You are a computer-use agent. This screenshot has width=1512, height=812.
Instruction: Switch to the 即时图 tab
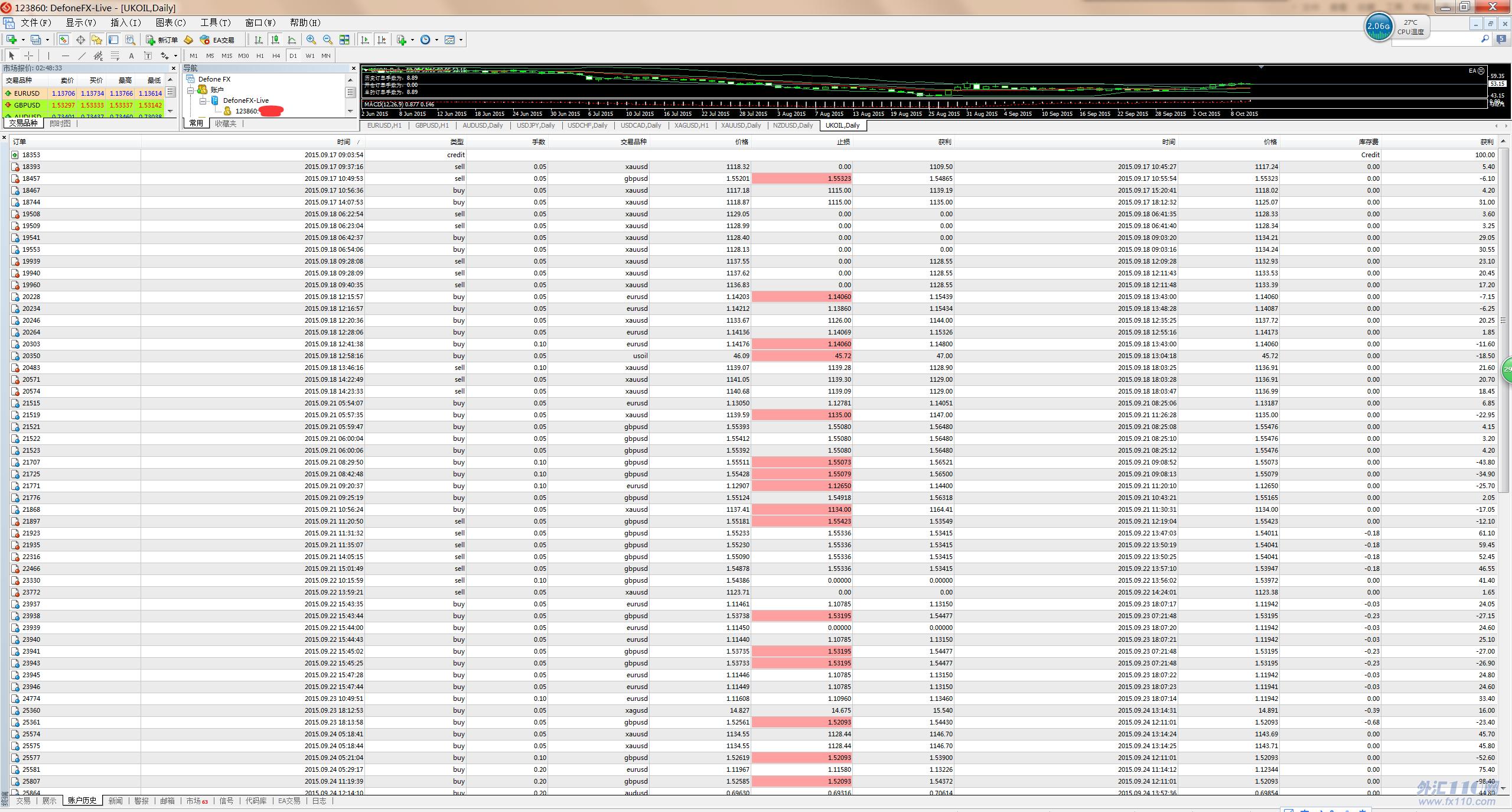click(60, 124)
